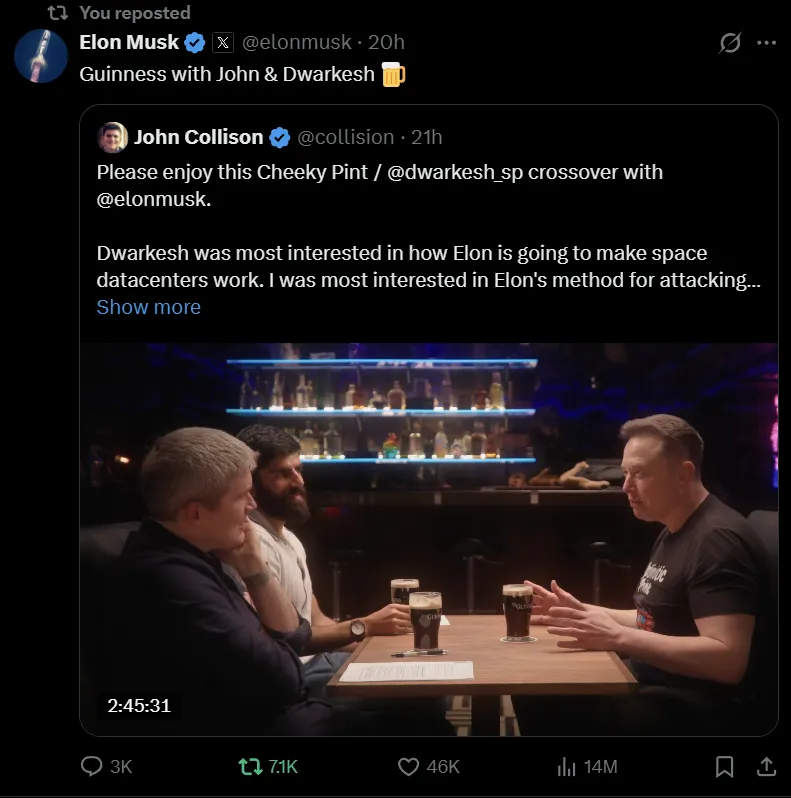The image size is (791, 798).
Task: Click the reply comment icon
Action: (x=92, y=766)
